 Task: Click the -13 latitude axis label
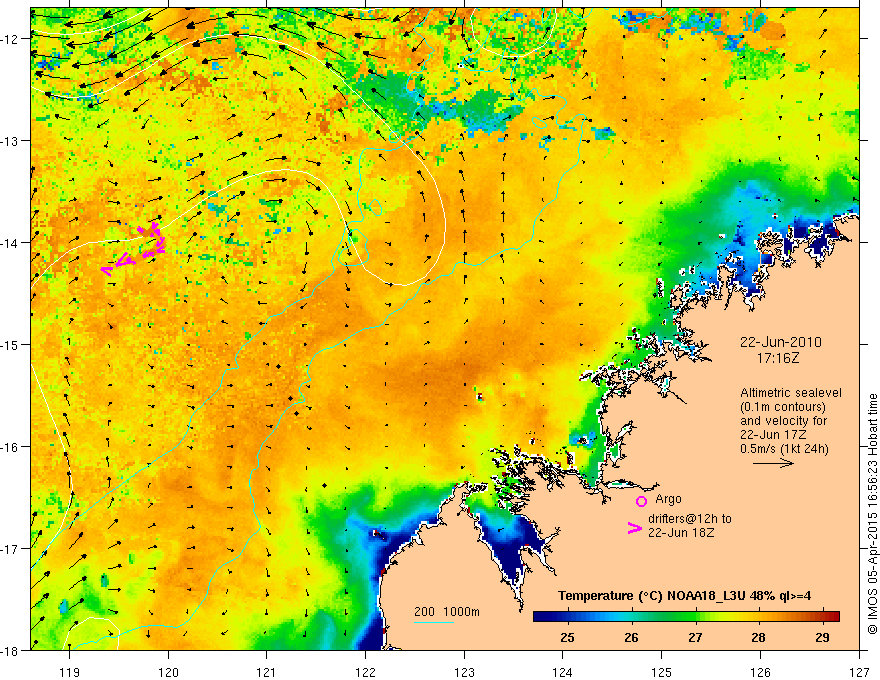(9, 140)
